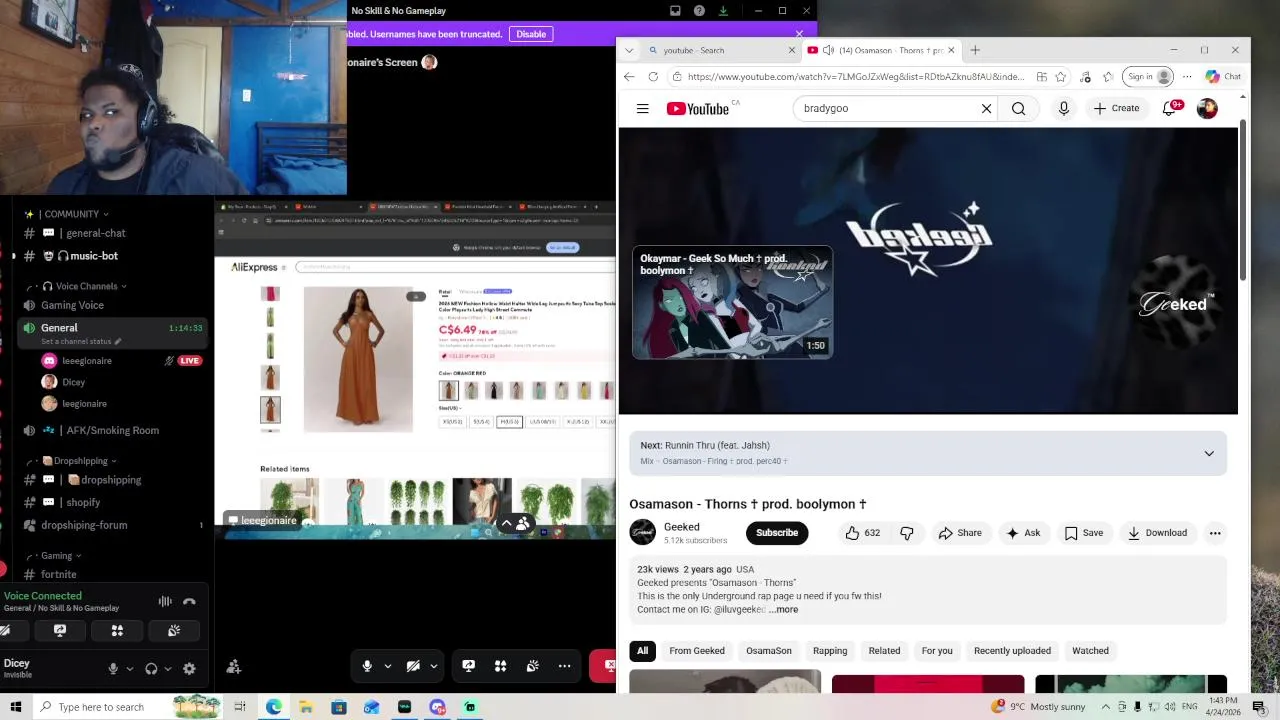The height and width of the screenshot is (720, 1280).
Task: Subscribe to the Geeked channel
Action: pyautogui.click(x=777, y=533)
